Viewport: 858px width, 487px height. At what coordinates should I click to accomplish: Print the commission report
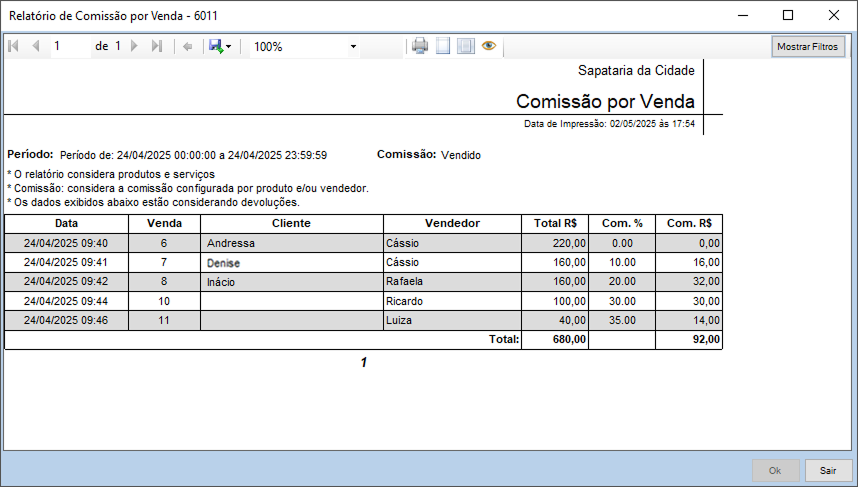tap(420, 46)
